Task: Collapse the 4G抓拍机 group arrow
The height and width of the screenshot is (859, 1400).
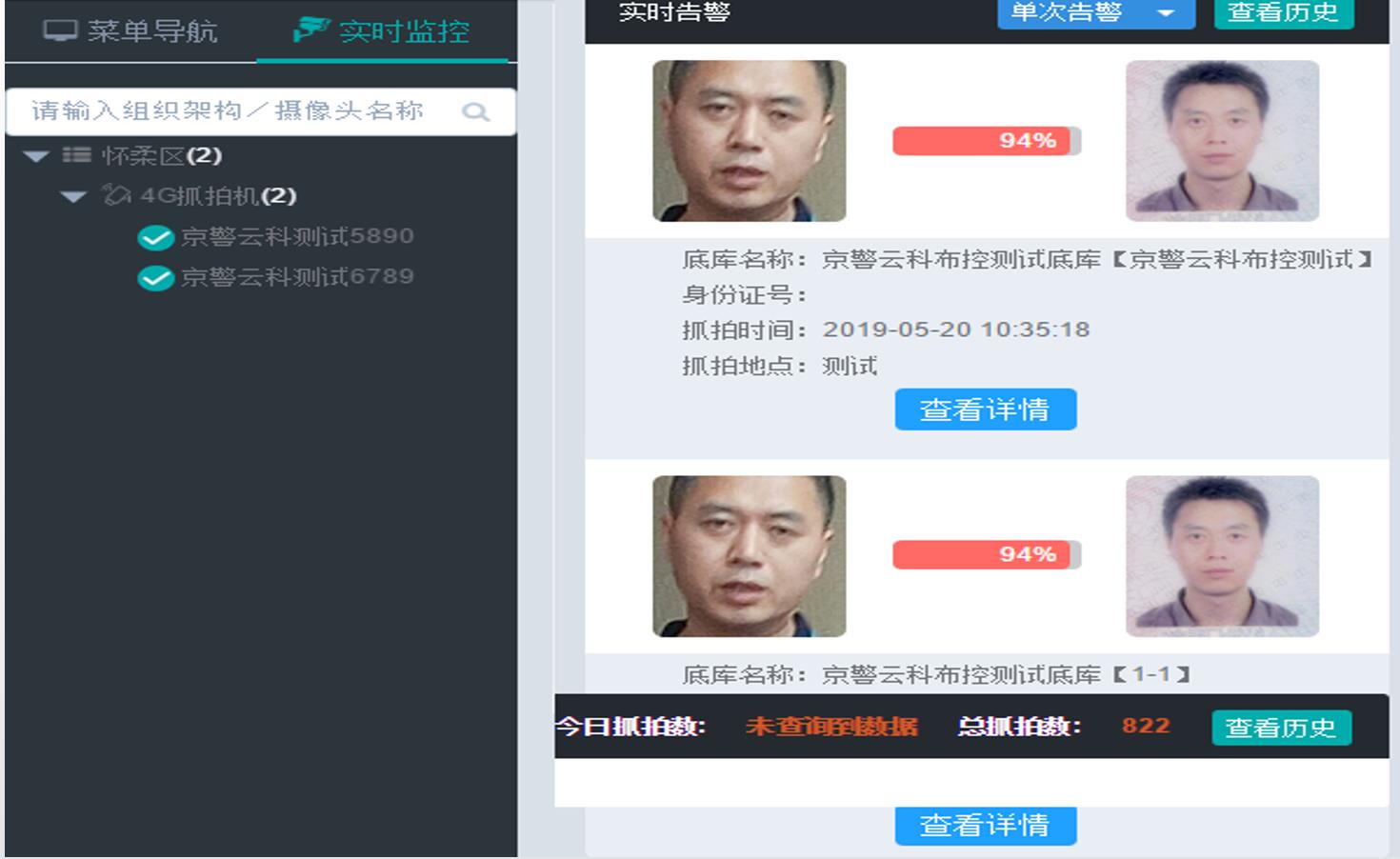Action: tap(73, 196)
